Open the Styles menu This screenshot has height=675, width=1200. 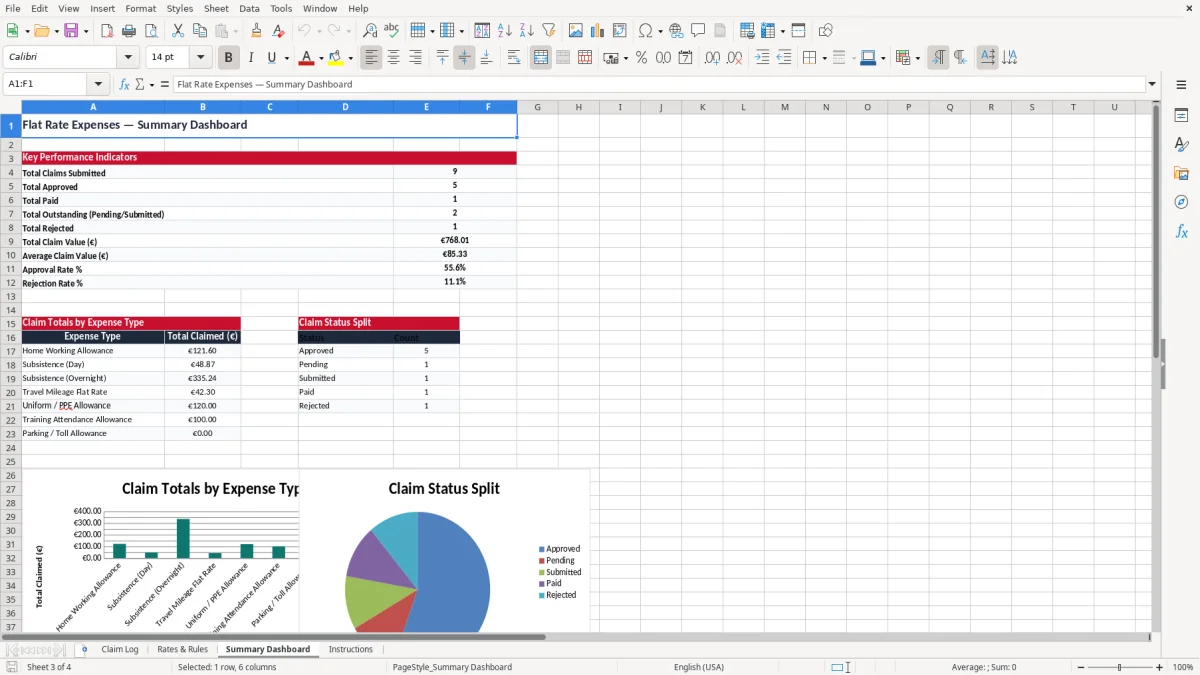(x=180, y=8)
